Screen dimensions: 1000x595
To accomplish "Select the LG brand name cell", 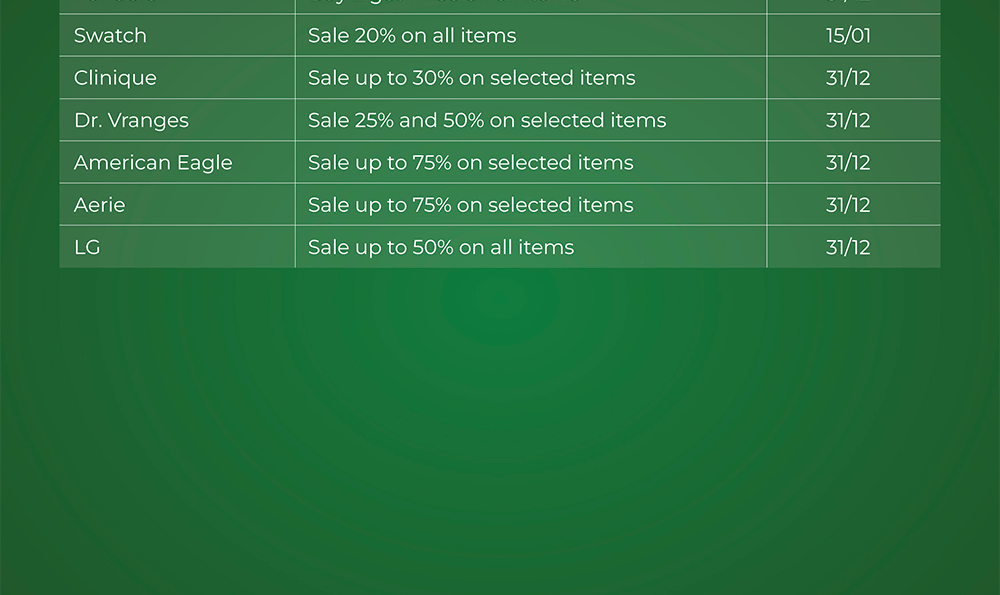I will click(87, 247).
